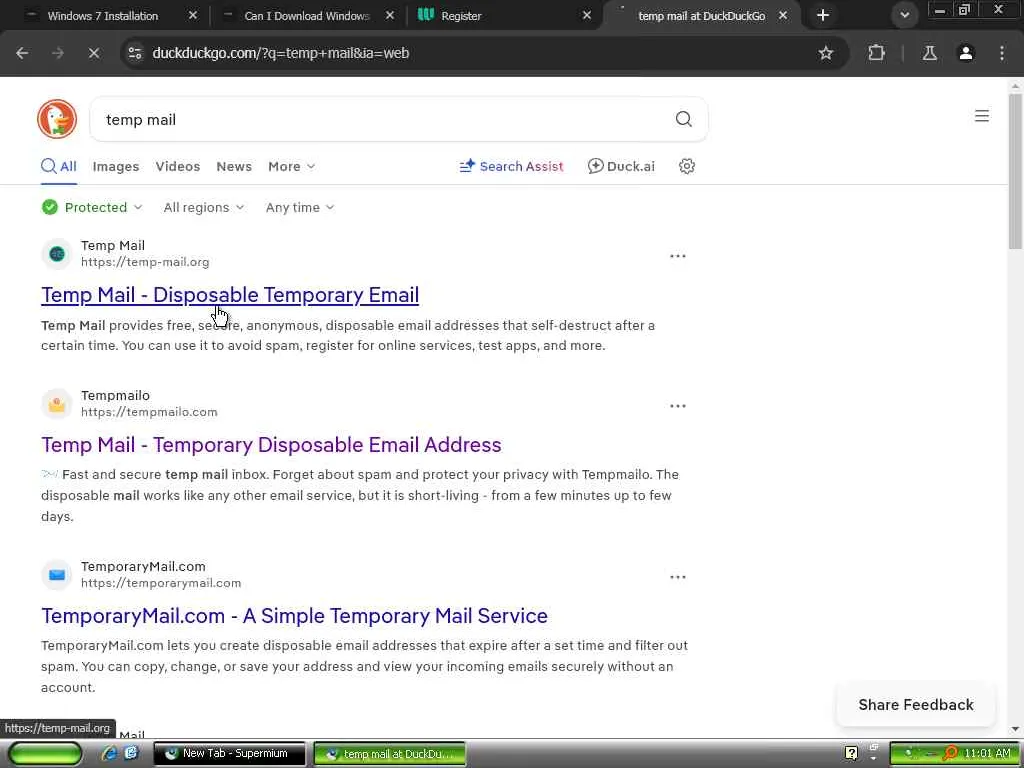Open the hamburger menu at top right

click(x=982, y=116)
